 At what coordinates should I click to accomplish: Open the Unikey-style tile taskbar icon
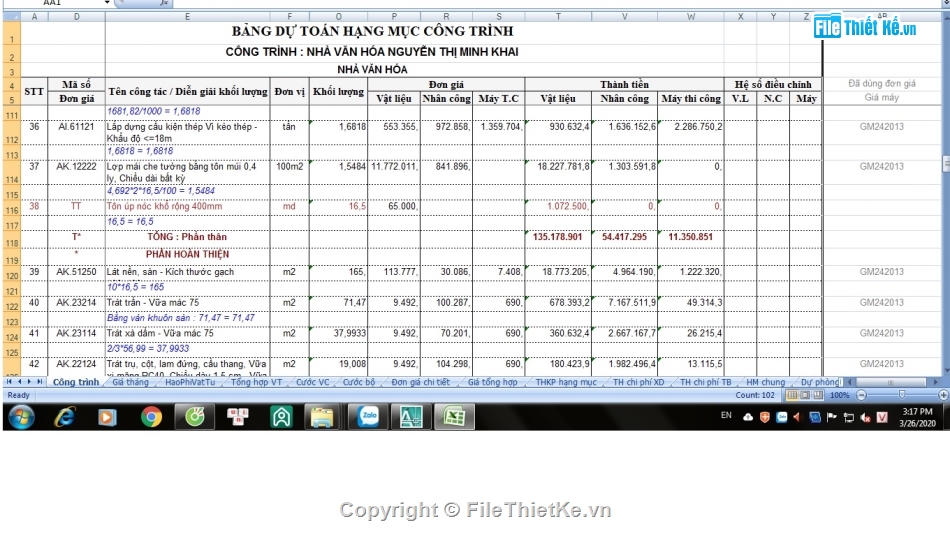pos(238,417)
